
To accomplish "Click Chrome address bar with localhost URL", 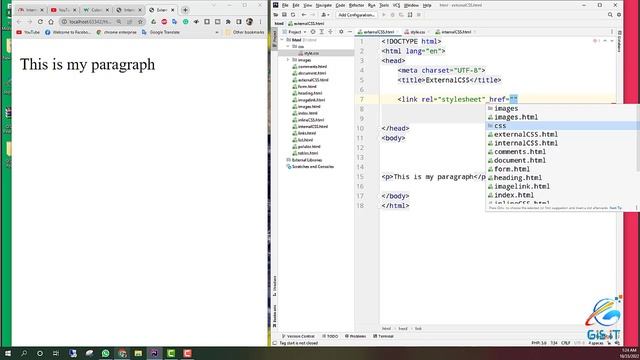I will [x=90, y=22].
